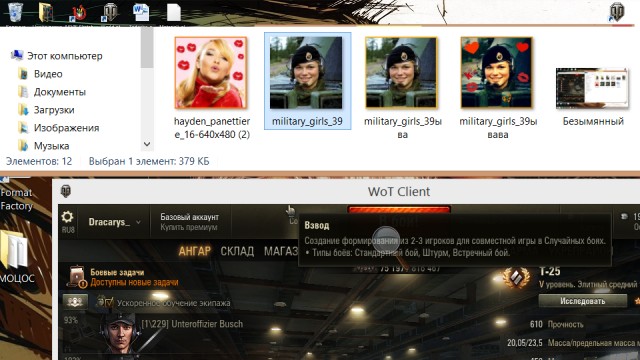Open the Recycle Bin desktop icon

(16, 12)
